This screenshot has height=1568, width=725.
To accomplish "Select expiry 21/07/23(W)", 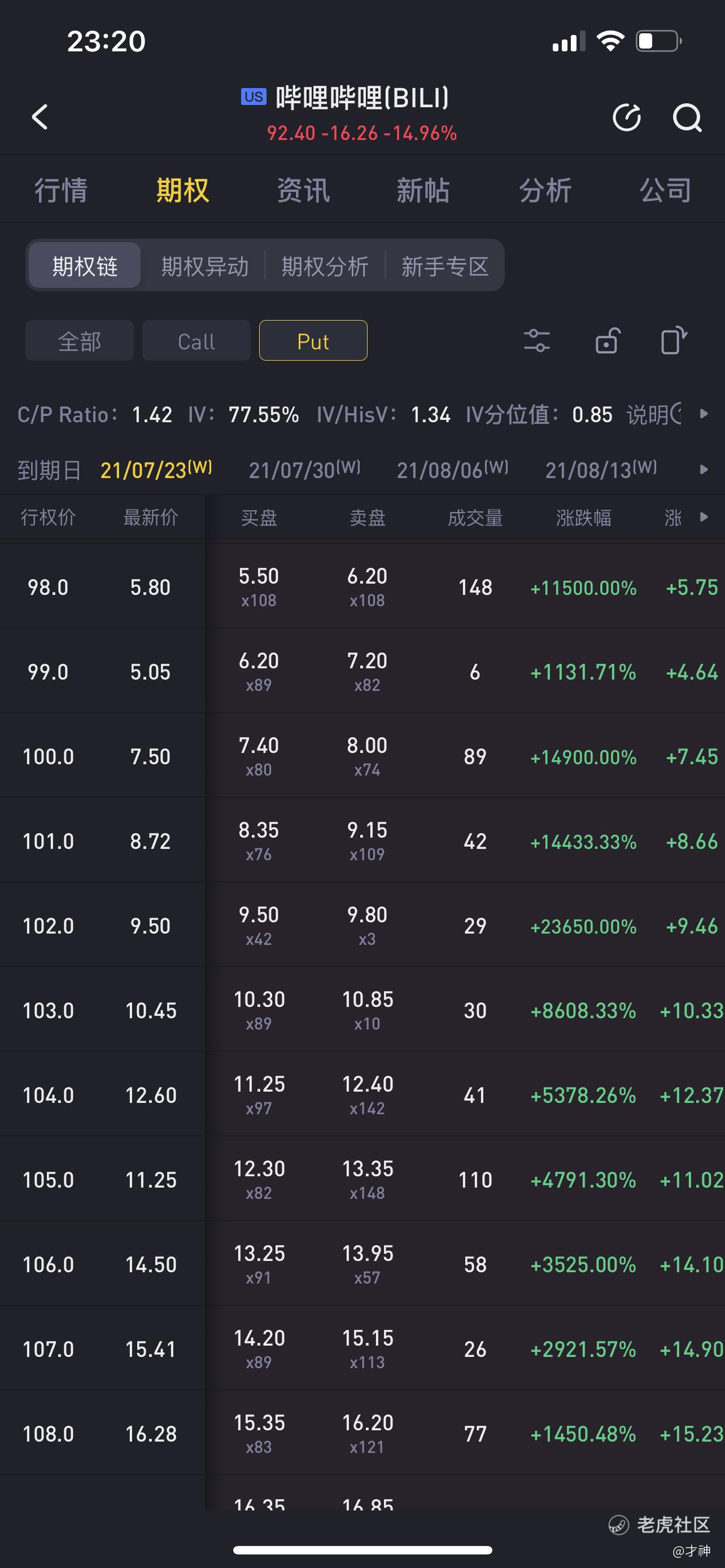I will point(156,469).
